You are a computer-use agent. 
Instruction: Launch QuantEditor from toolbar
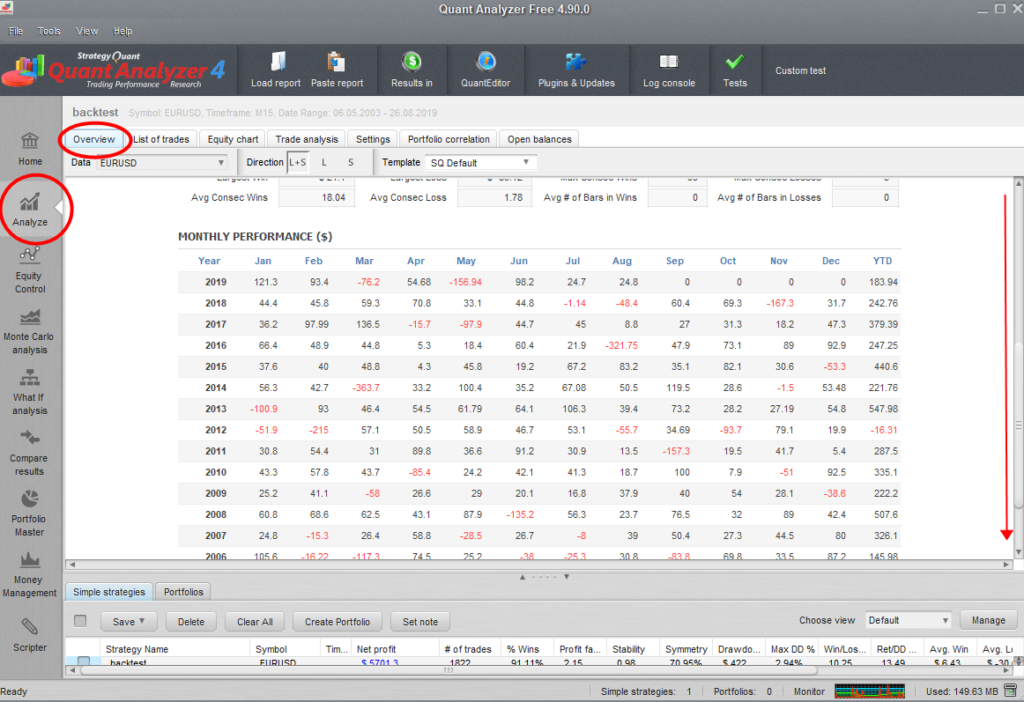point(485,70)
